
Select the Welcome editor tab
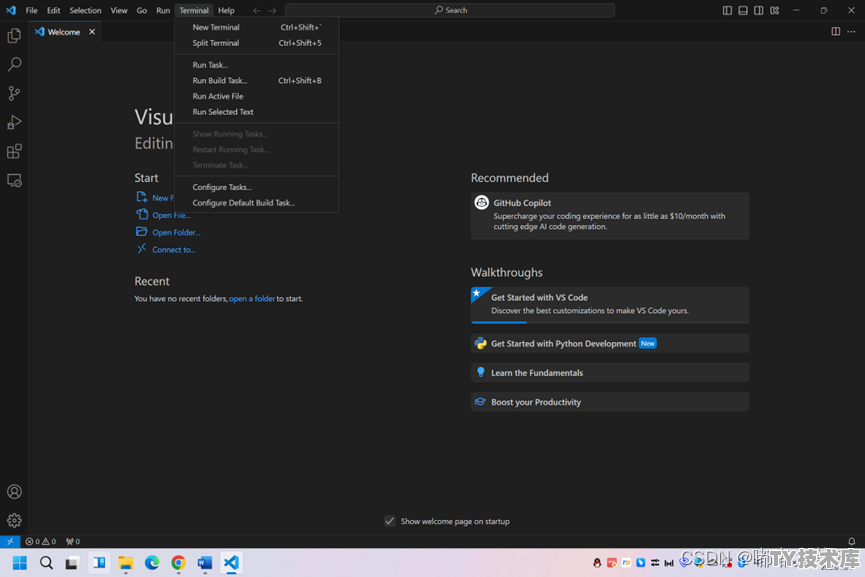click(x=65, y=31)
